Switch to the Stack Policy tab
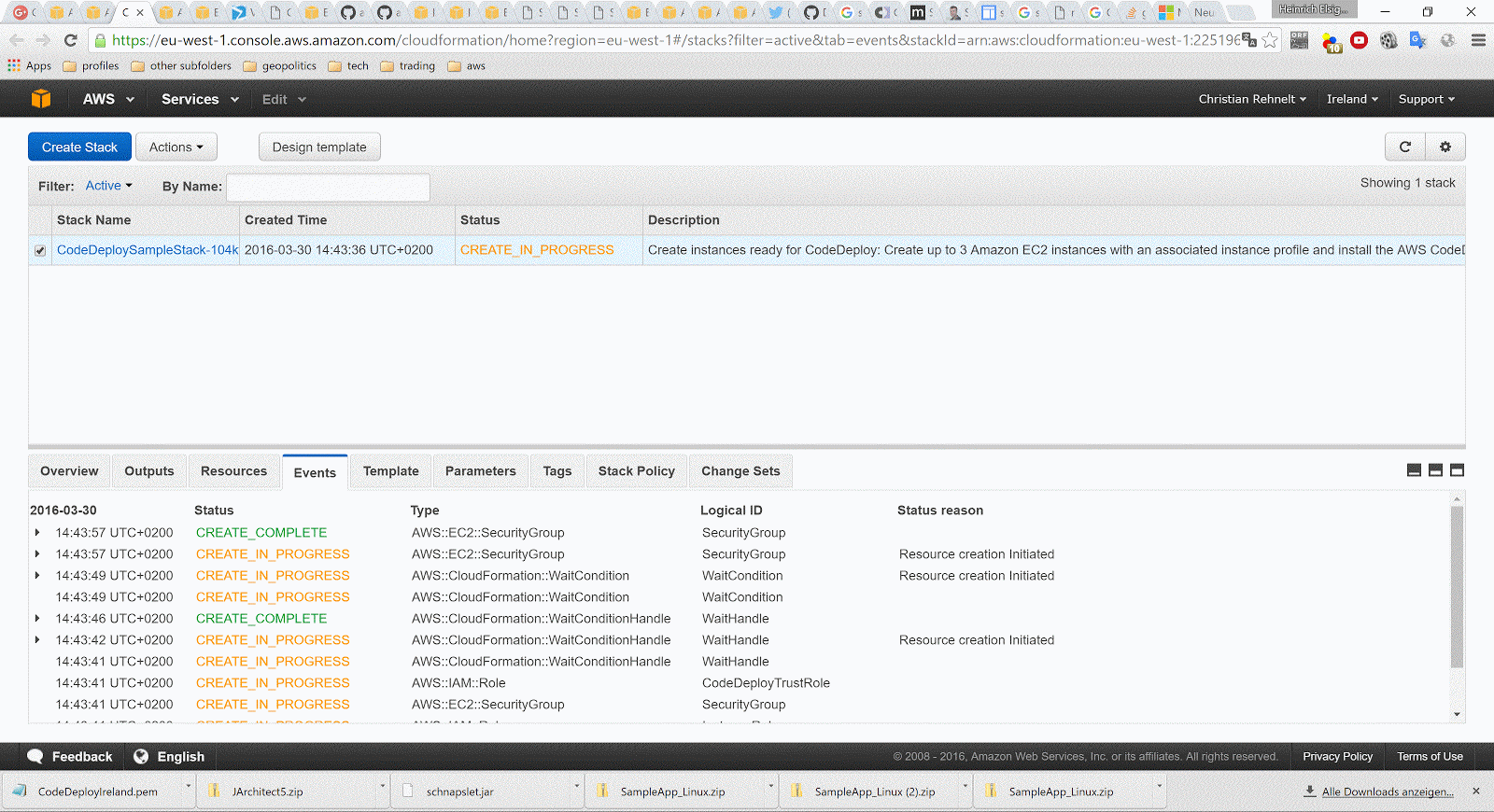This screenshot has height=812, width=1494. pyautogui.click(x=636, y=471)
